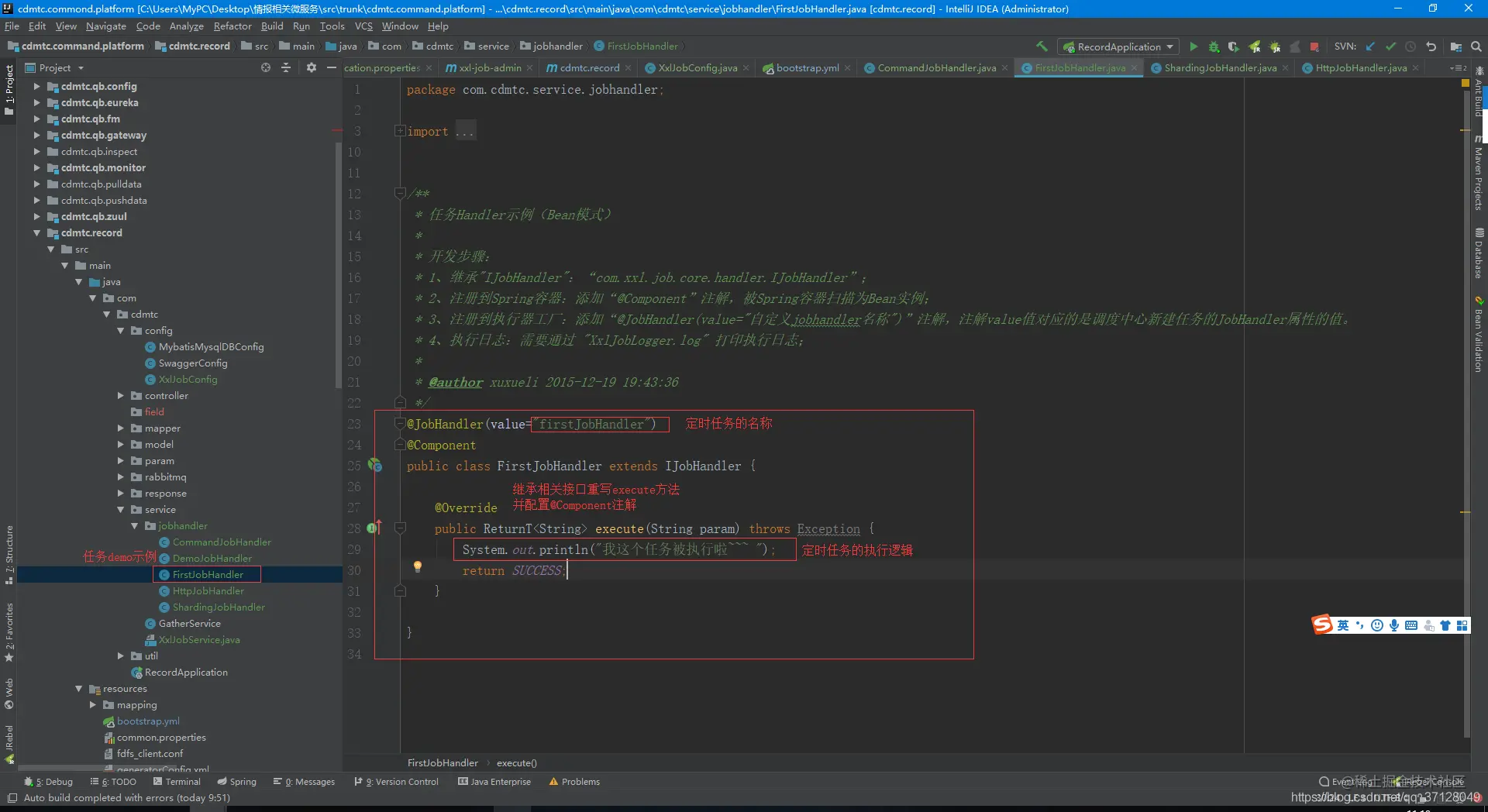
Task: Open the Version Control tool window
Action: point(396,782)
